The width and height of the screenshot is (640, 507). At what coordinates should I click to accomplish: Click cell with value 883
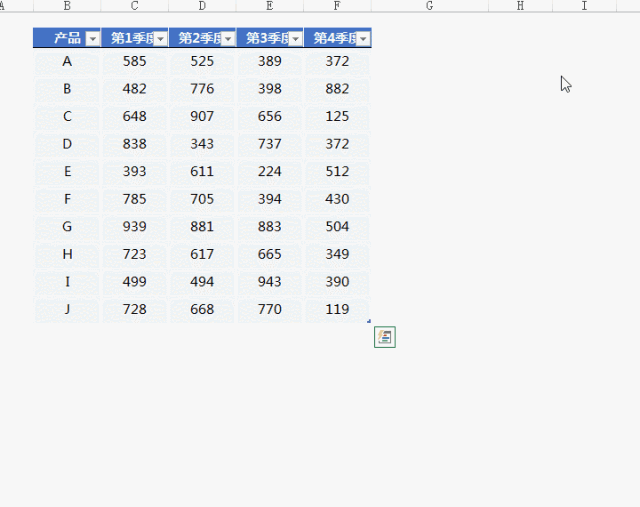[x=269, y=227]
